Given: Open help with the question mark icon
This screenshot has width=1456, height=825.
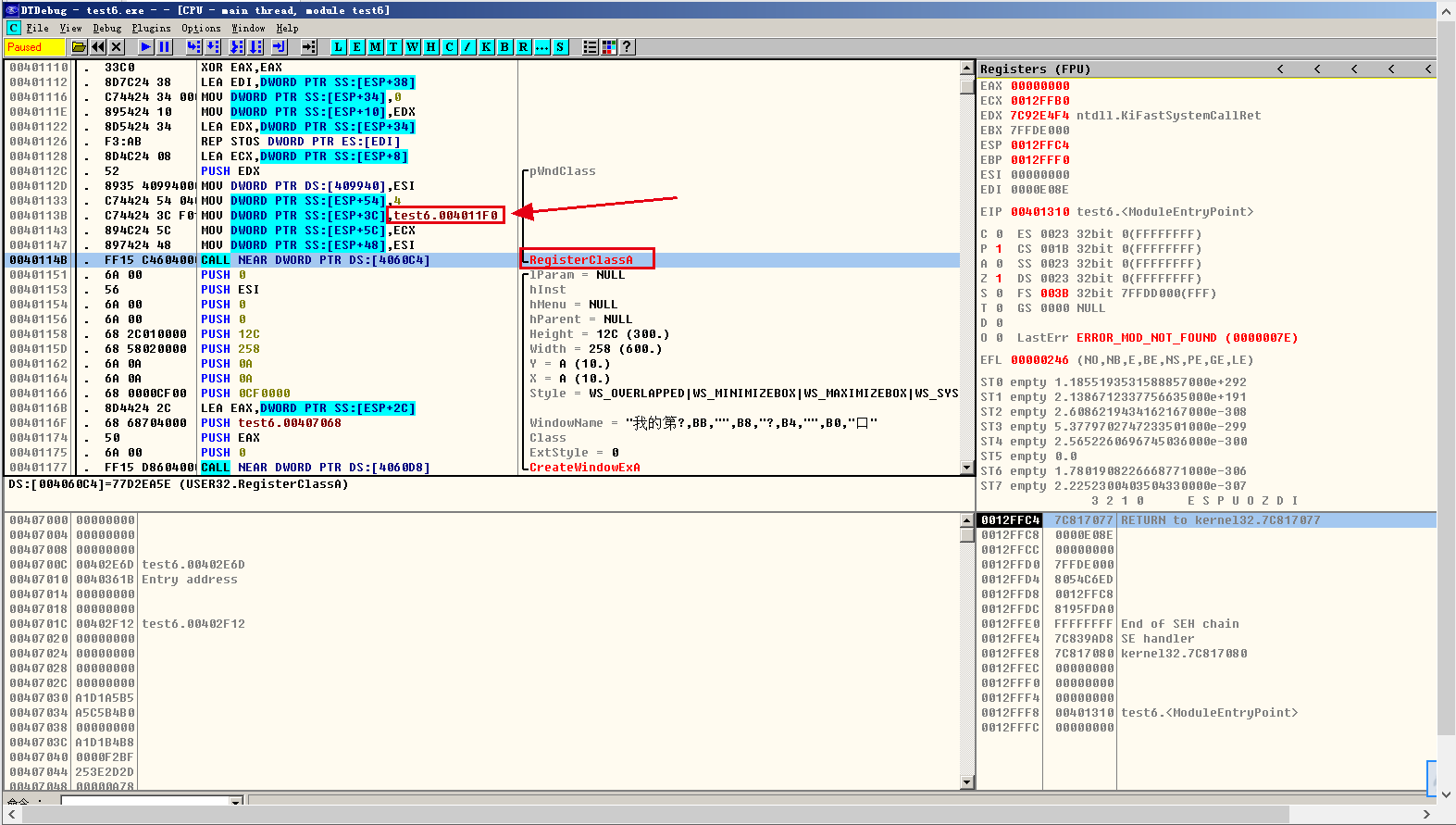Looking at the screenshot, I should [628, 47].
